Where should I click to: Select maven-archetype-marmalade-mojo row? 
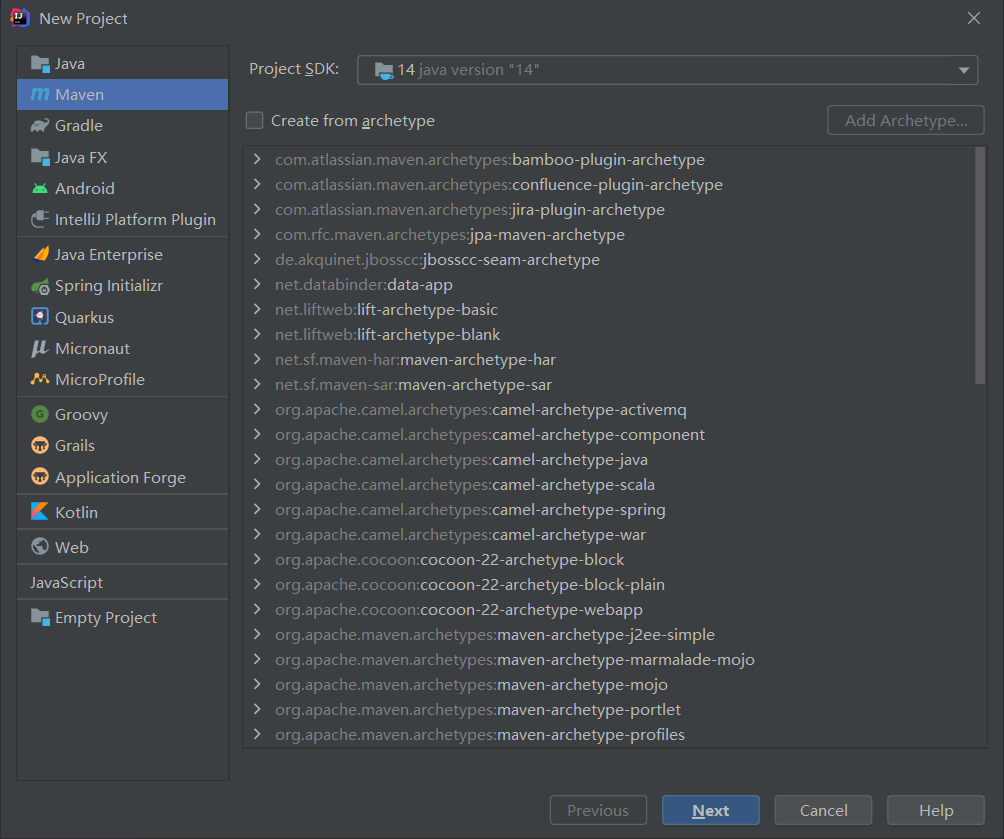(610, 659)
